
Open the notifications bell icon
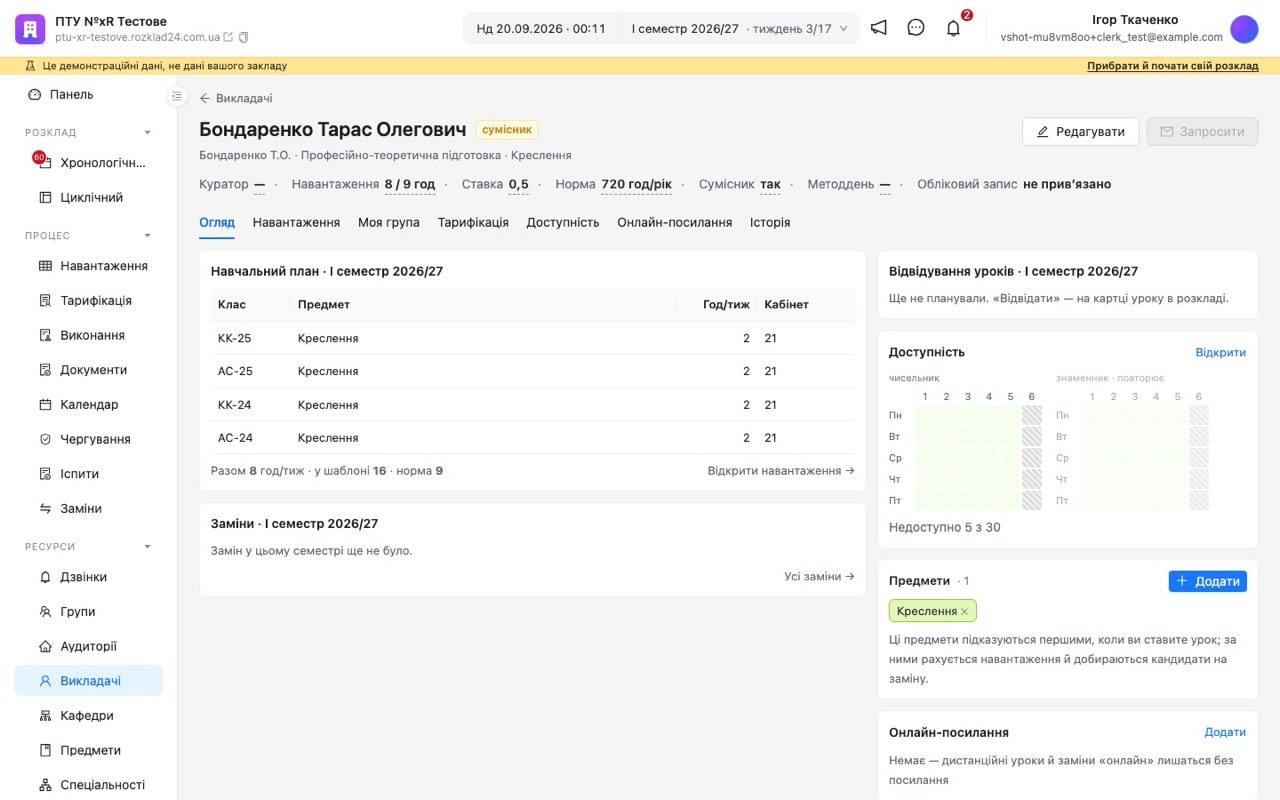pyautogui.click(x=953, y=28)
